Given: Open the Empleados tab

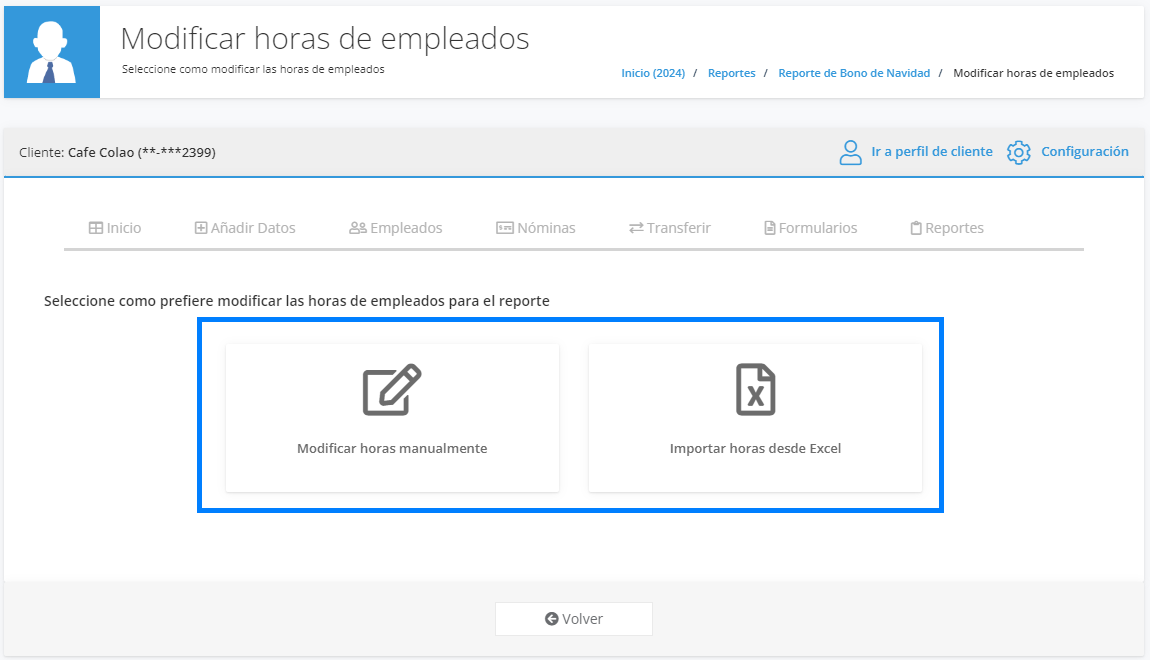Looking at the screenshot, I should pos(396,228).
